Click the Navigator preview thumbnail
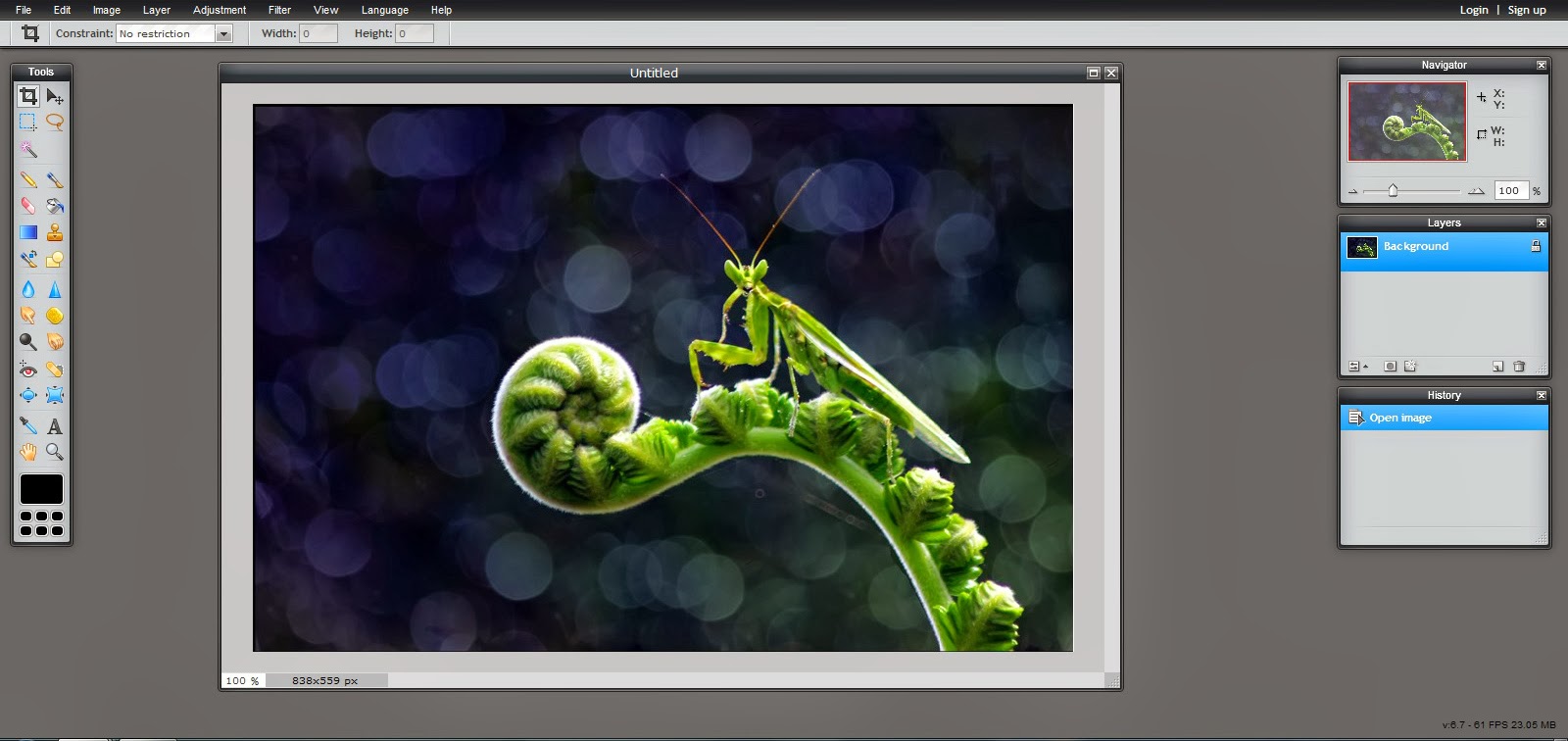 pos(1407,122)
